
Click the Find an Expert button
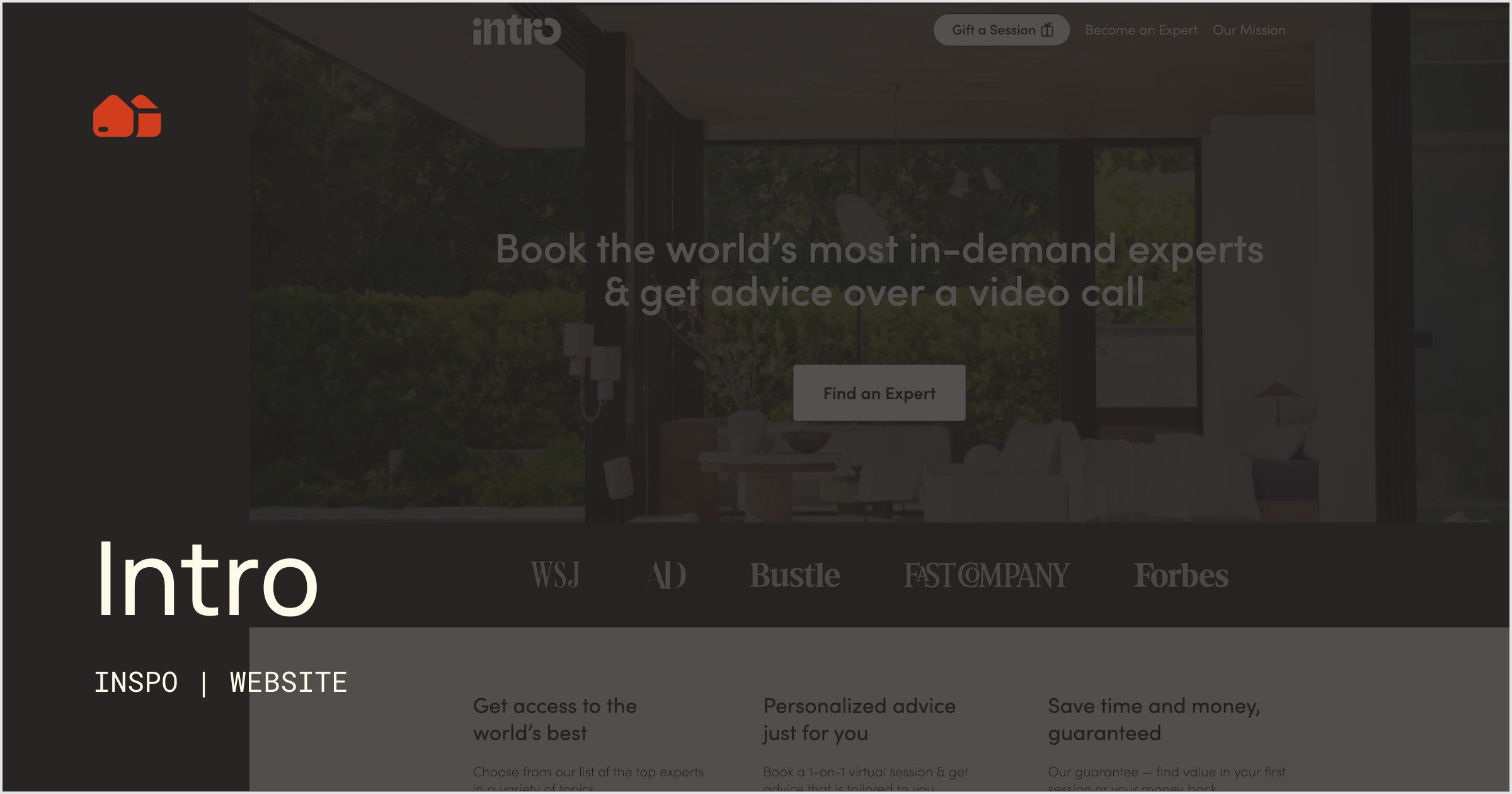[x=879, y=393]
